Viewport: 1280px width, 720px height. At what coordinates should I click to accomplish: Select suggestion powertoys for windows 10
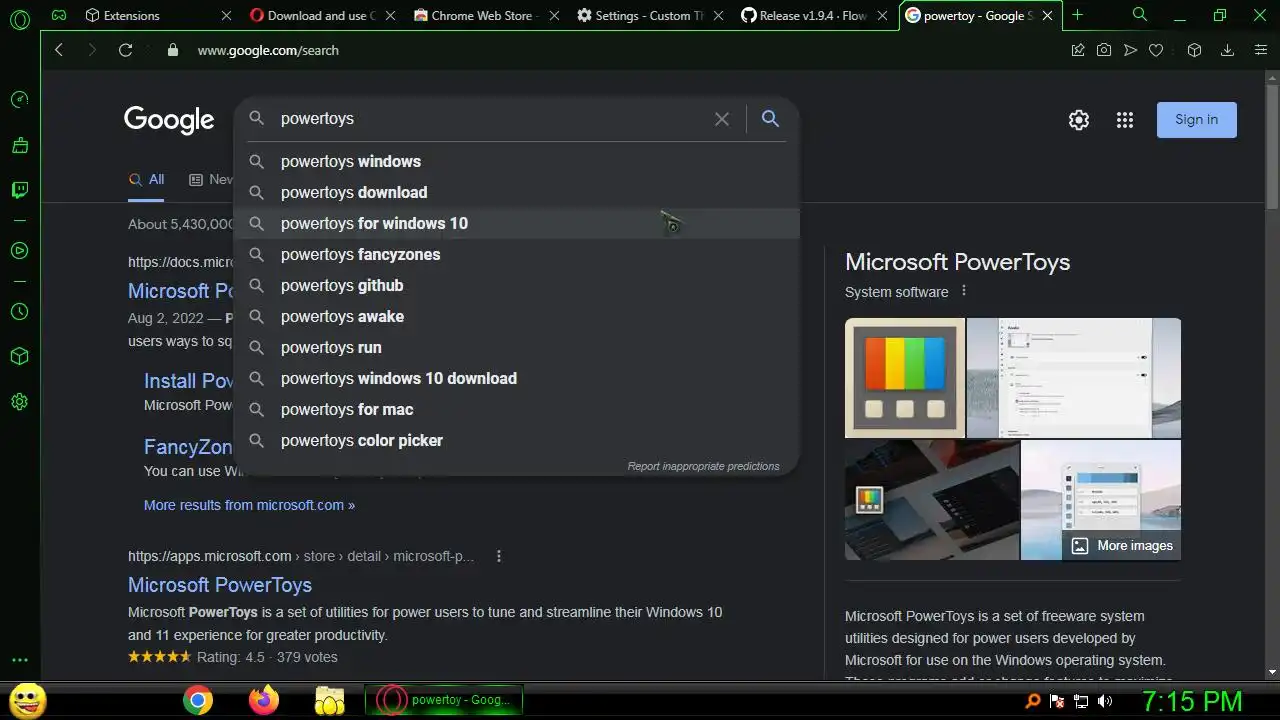point(517,223)
